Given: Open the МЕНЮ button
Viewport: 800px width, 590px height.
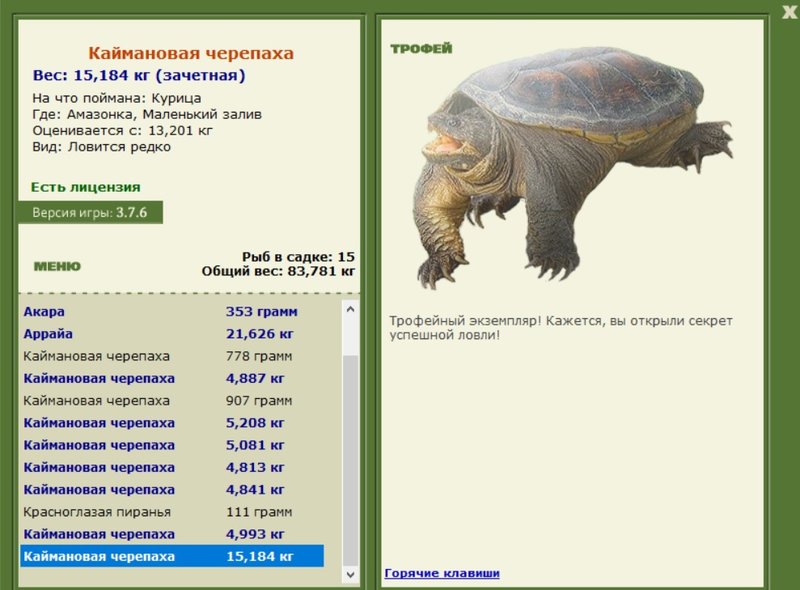Looking at the screenshot, I should pos(57,266).
